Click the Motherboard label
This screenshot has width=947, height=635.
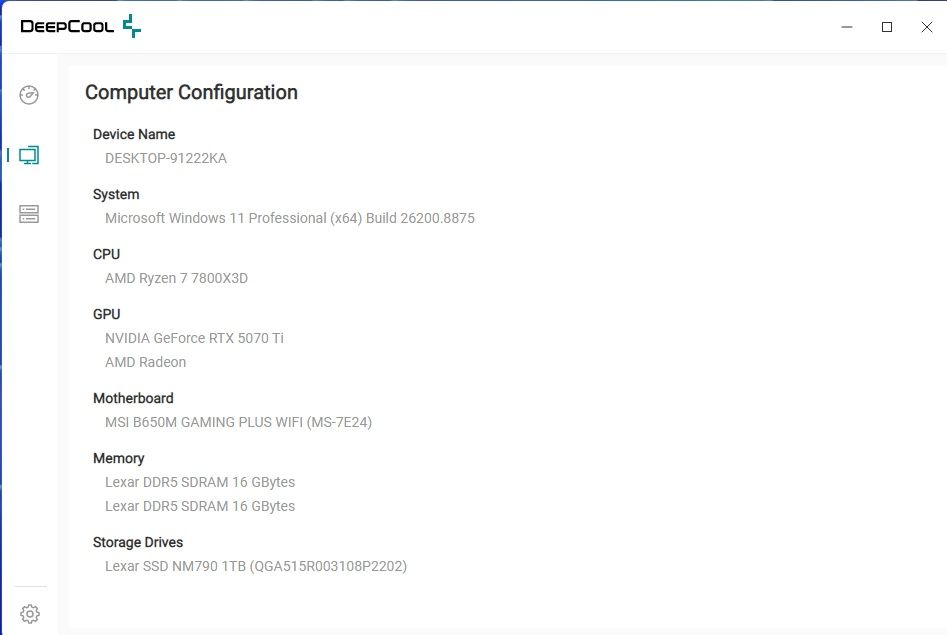tap(133, 398)
